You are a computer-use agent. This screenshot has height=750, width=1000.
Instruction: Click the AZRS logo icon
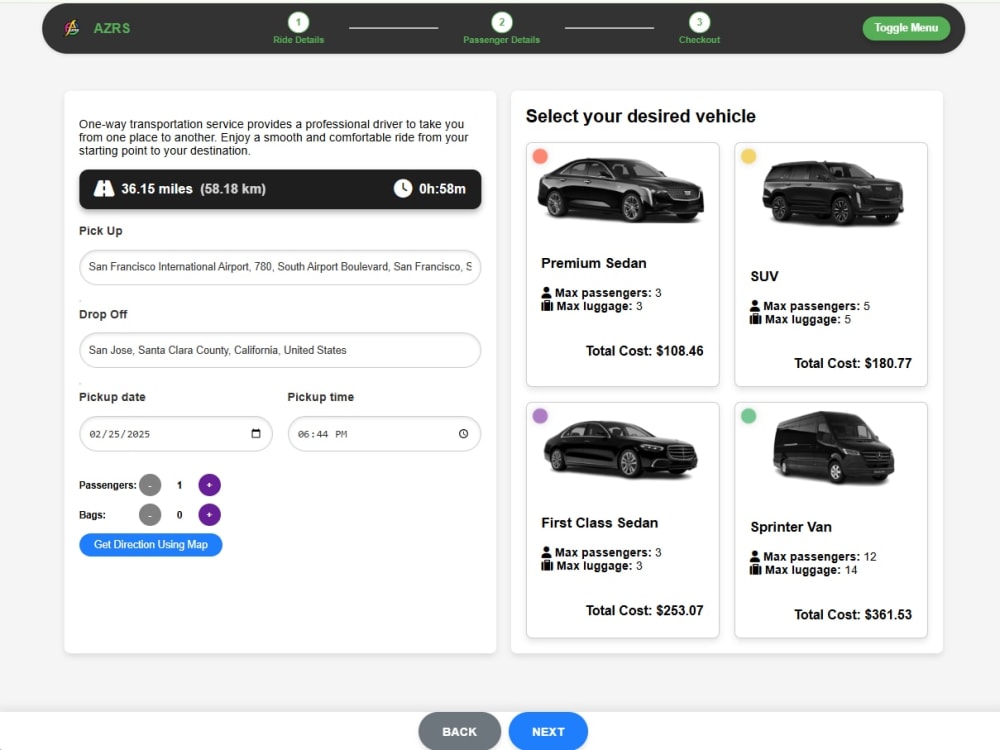click(72, 28)
